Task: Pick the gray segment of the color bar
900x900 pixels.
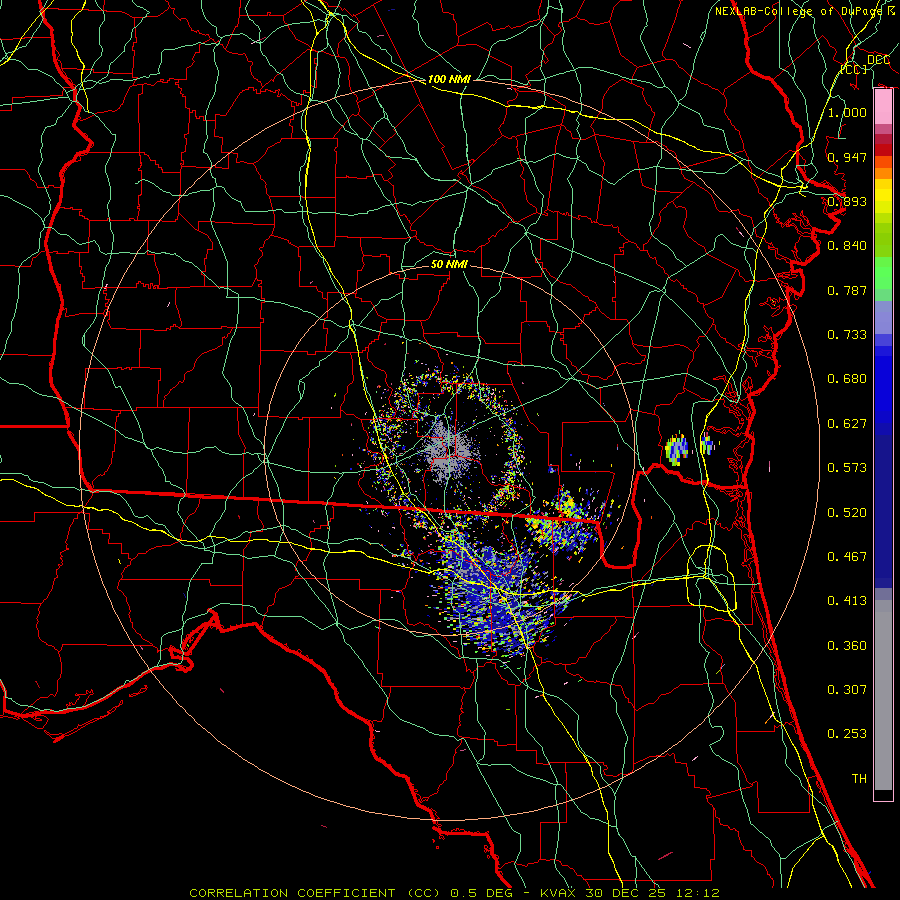Action: (x=883, y=695)
